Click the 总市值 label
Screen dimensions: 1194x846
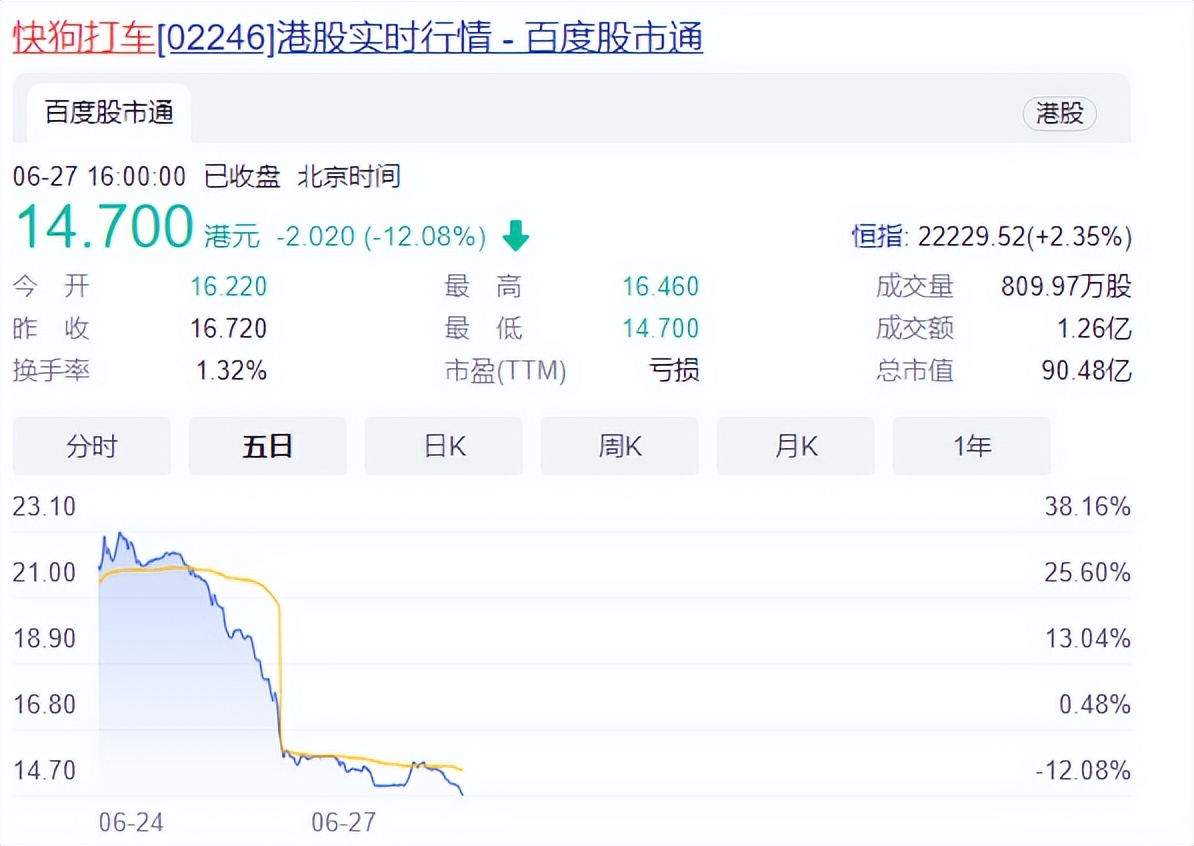point(915,371)
